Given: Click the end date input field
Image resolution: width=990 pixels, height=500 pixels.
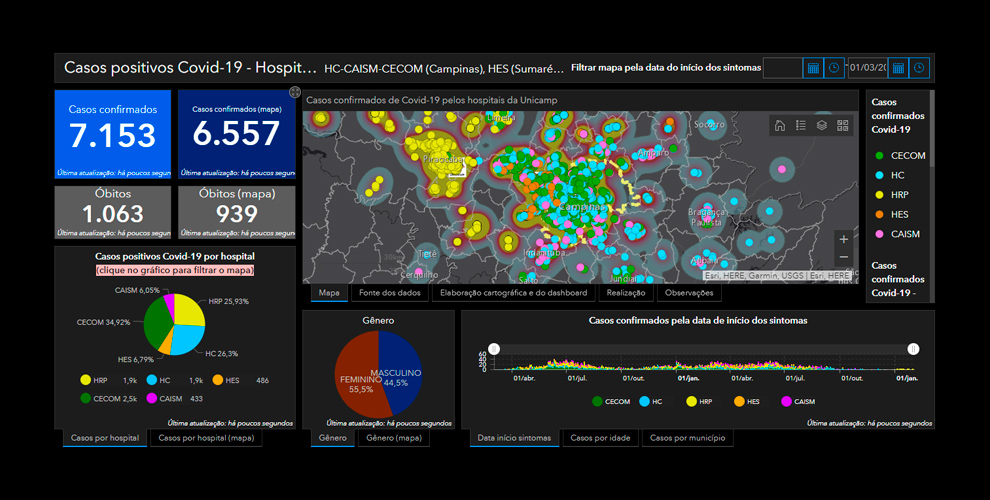Looking at the screenshot, I should [866, 68].
